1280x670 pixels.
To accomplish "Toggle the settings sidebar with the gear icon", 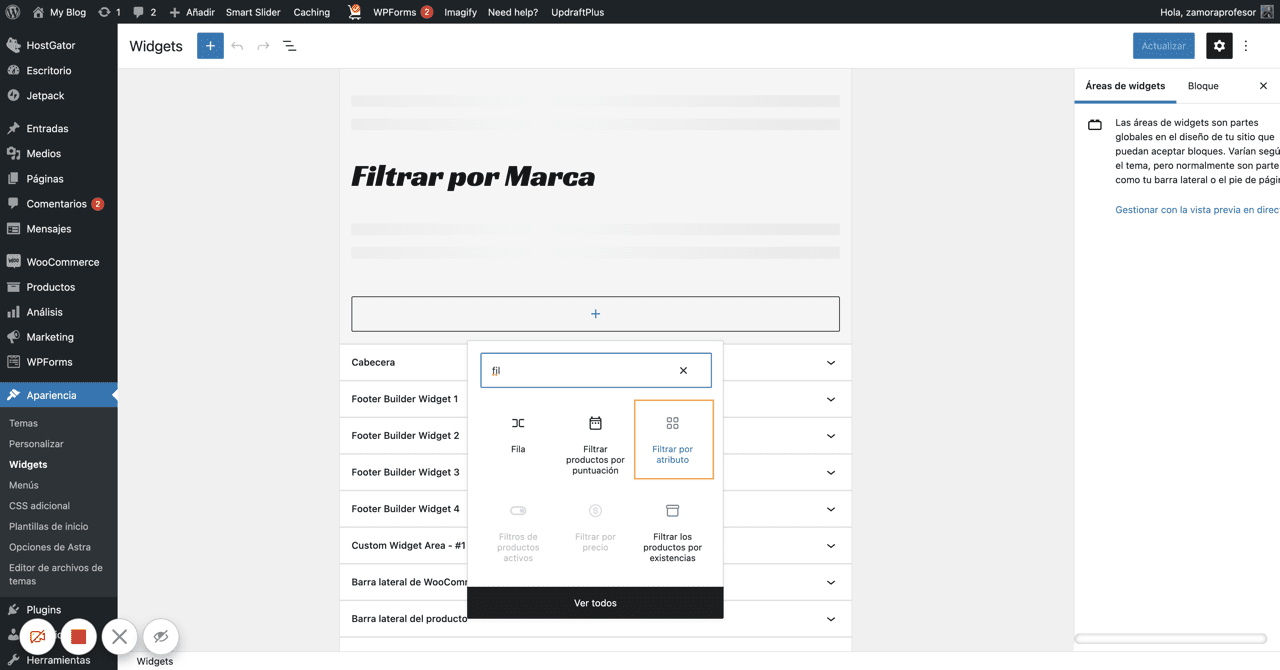I will click(1218, 45).
